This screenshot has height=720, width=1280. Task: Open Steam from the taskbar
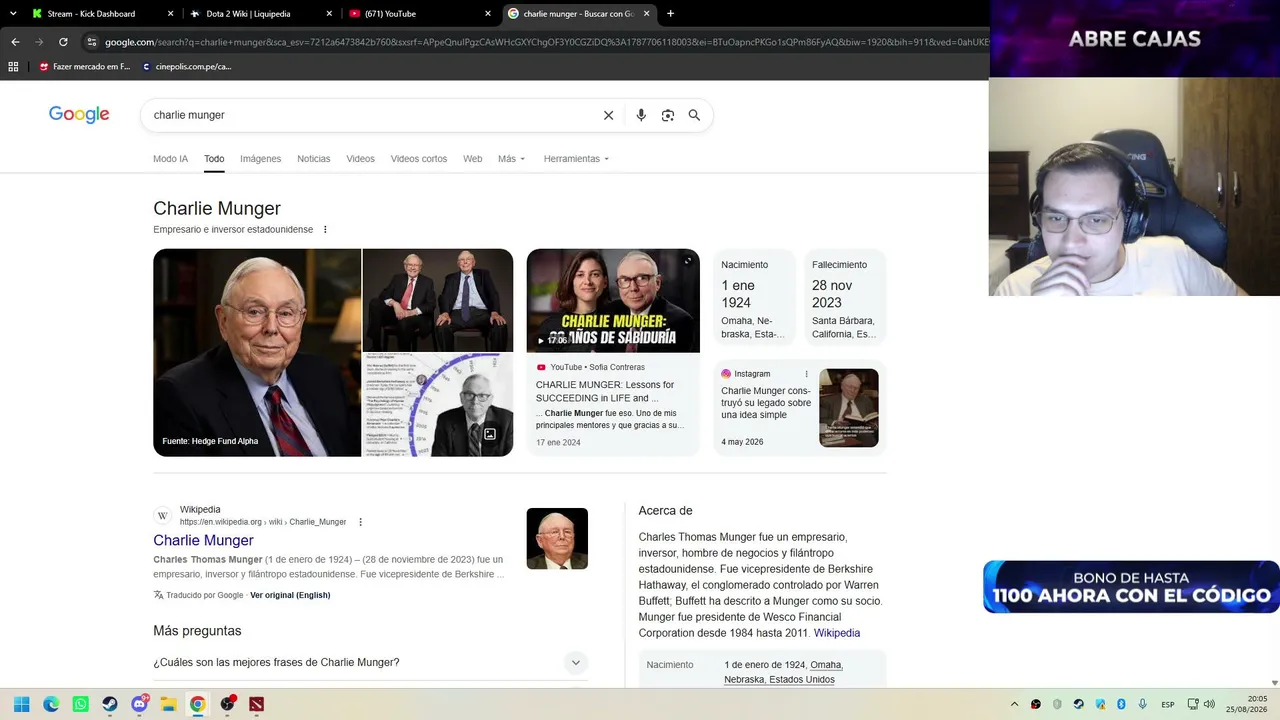tap(110, 704)
